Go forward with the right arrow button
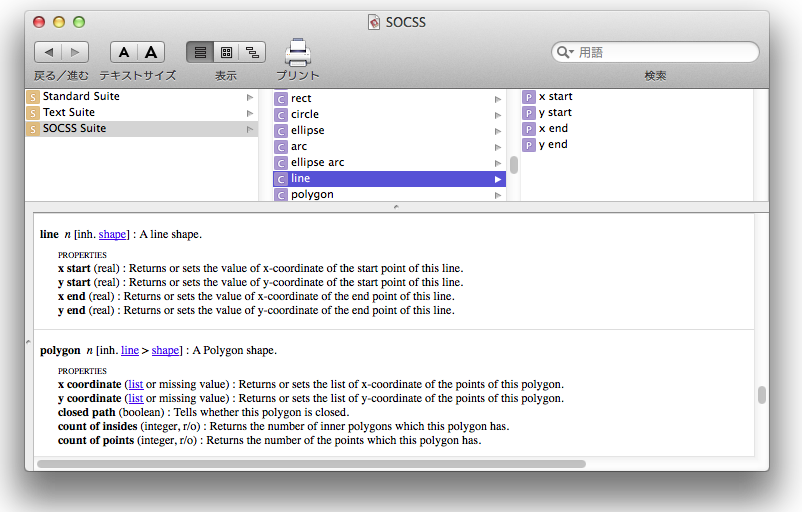The height and width of the screenshot is (512, 802). 75,52
